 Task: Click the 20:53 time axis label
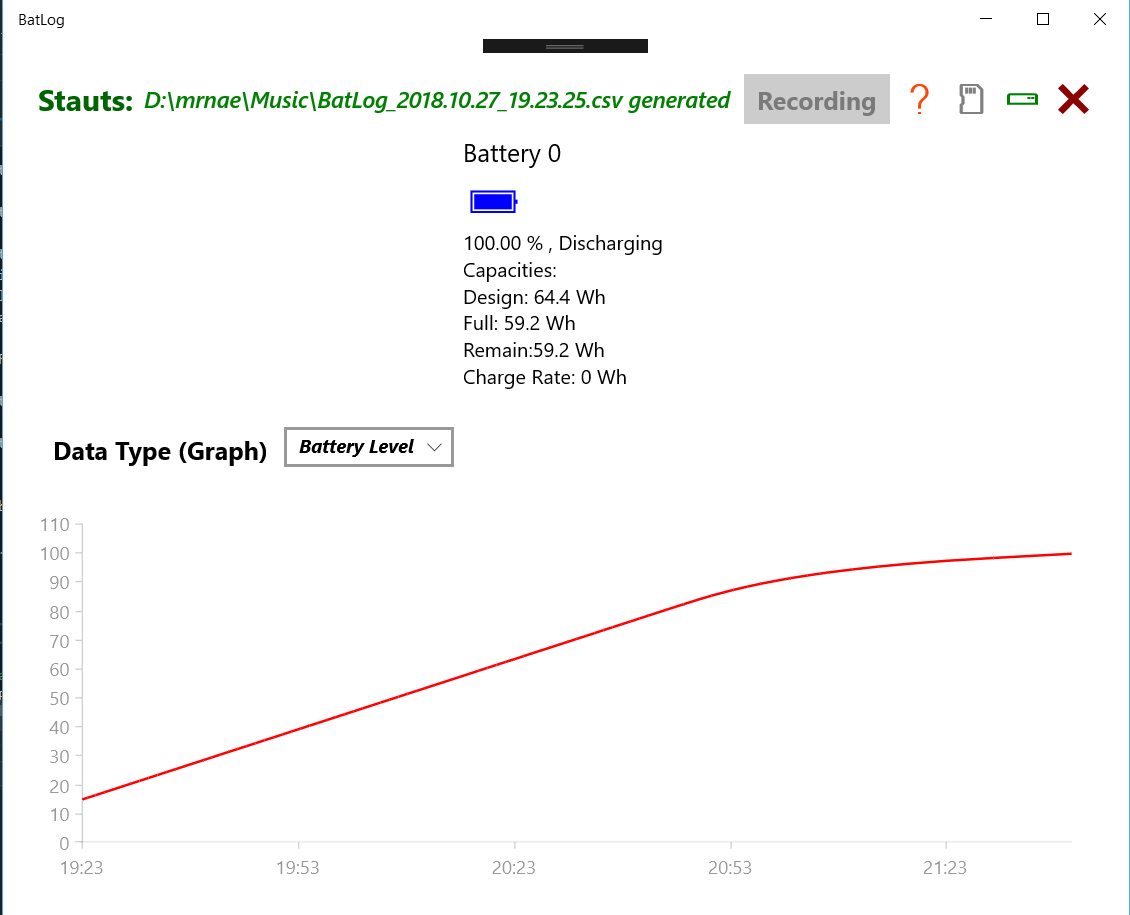click(x=730, y=868)
